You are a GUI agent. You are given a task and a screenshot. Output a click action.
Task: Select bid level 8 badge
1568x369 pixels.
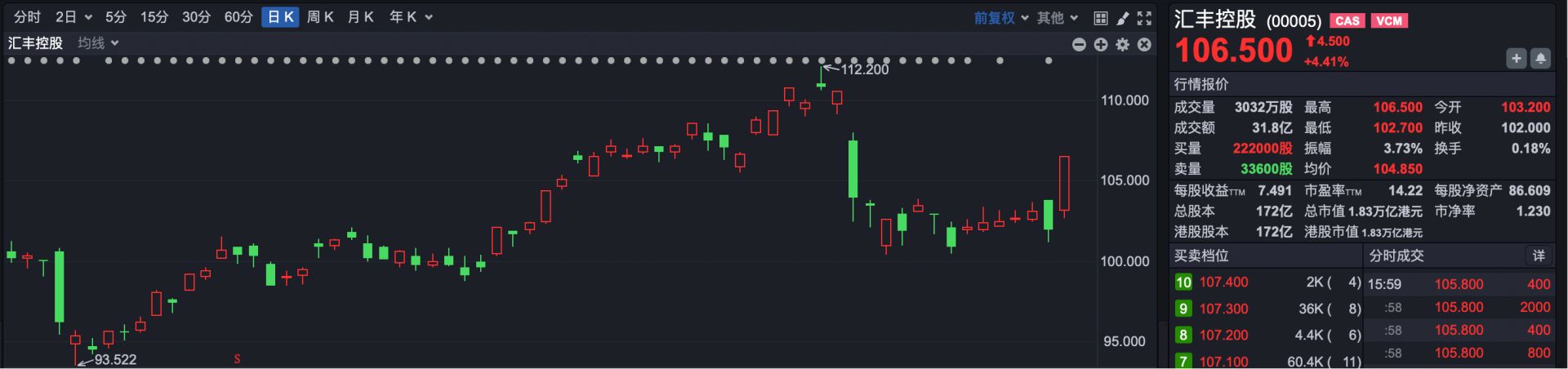pyautogui.click(x=1183, y=335)
